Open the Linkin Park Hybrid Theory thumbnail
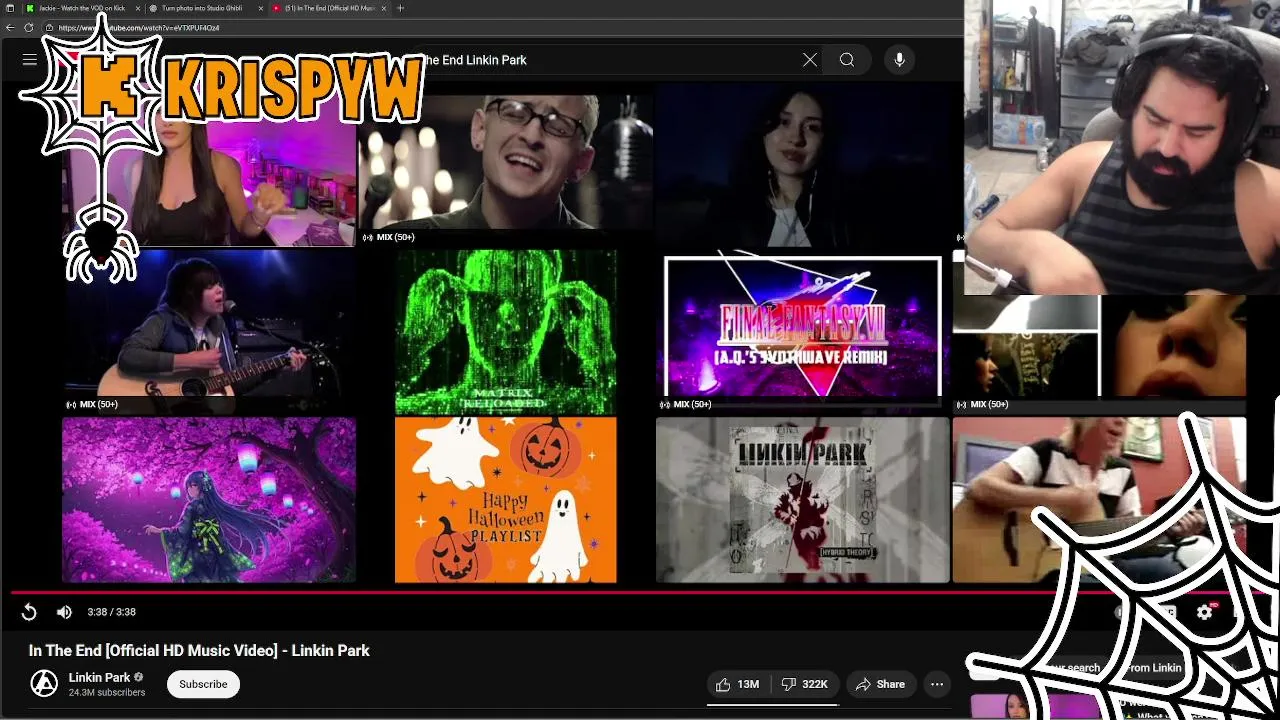 pos(802,500)
